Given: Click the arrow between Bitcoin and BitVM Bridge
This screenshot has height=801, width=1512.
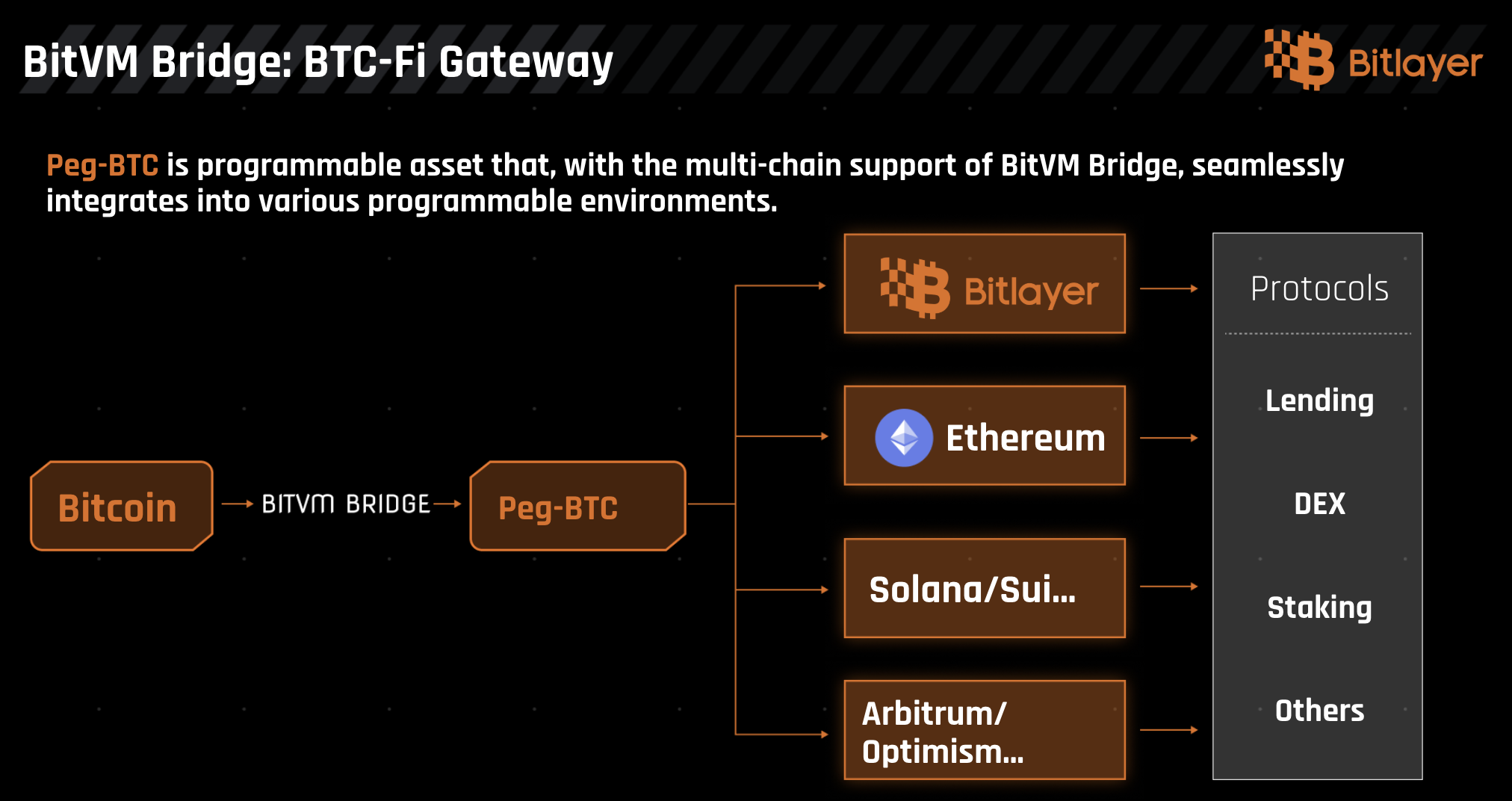Looking at the screenshot, I should (238, 504).
